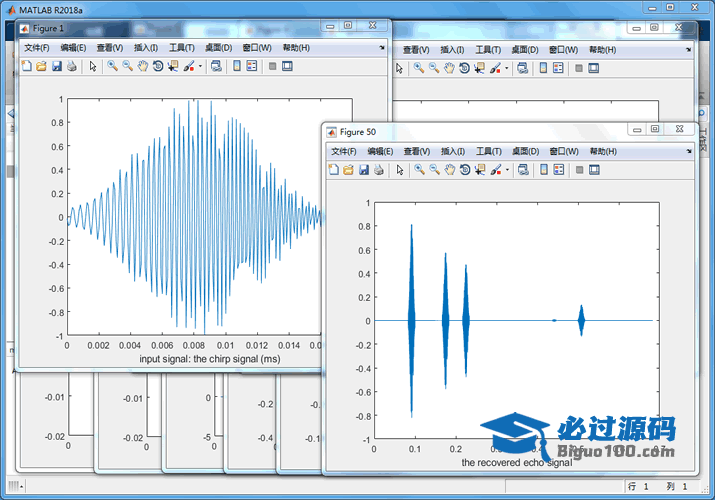715x500 pixels.
Task: Click Link Plot icon in Figure 1
Action: point(216,67)
